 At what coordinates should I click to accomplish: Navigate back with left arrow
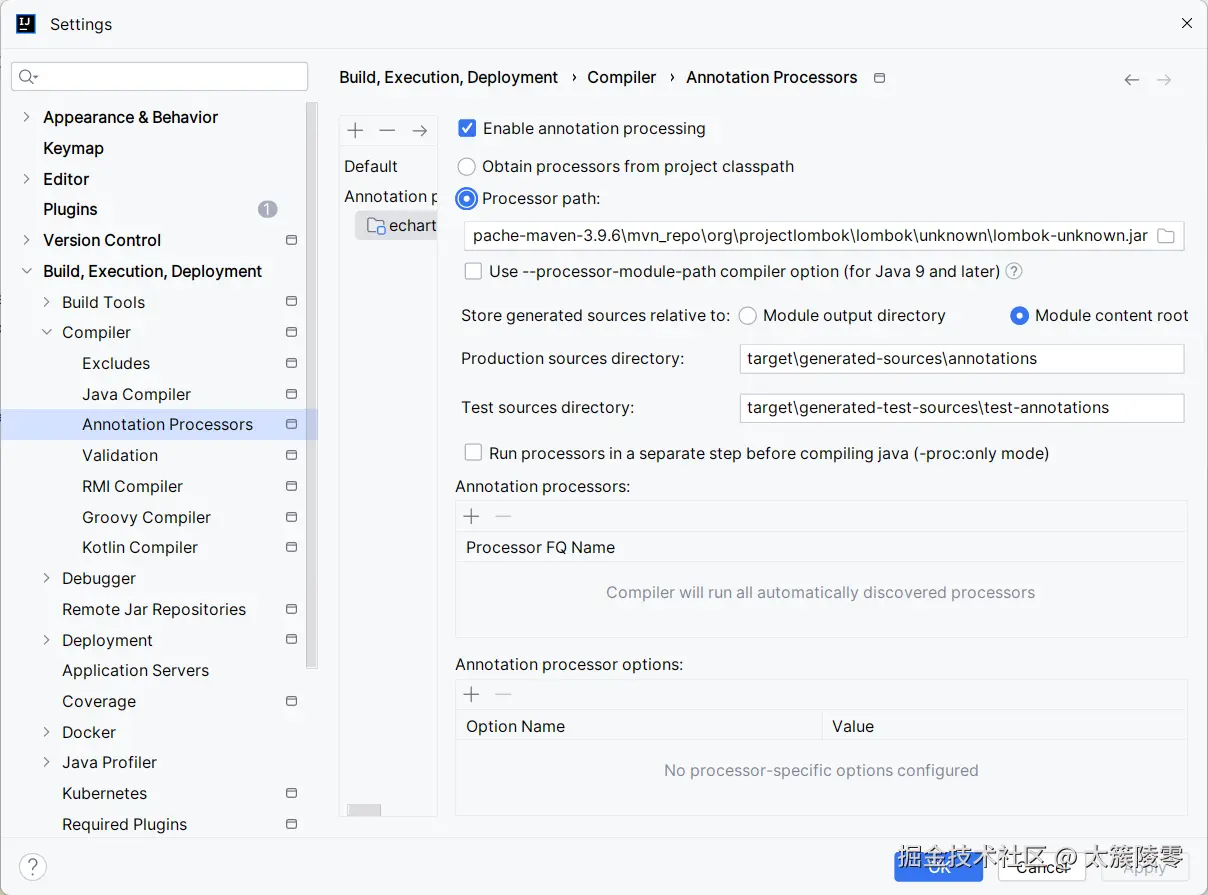1131,80
